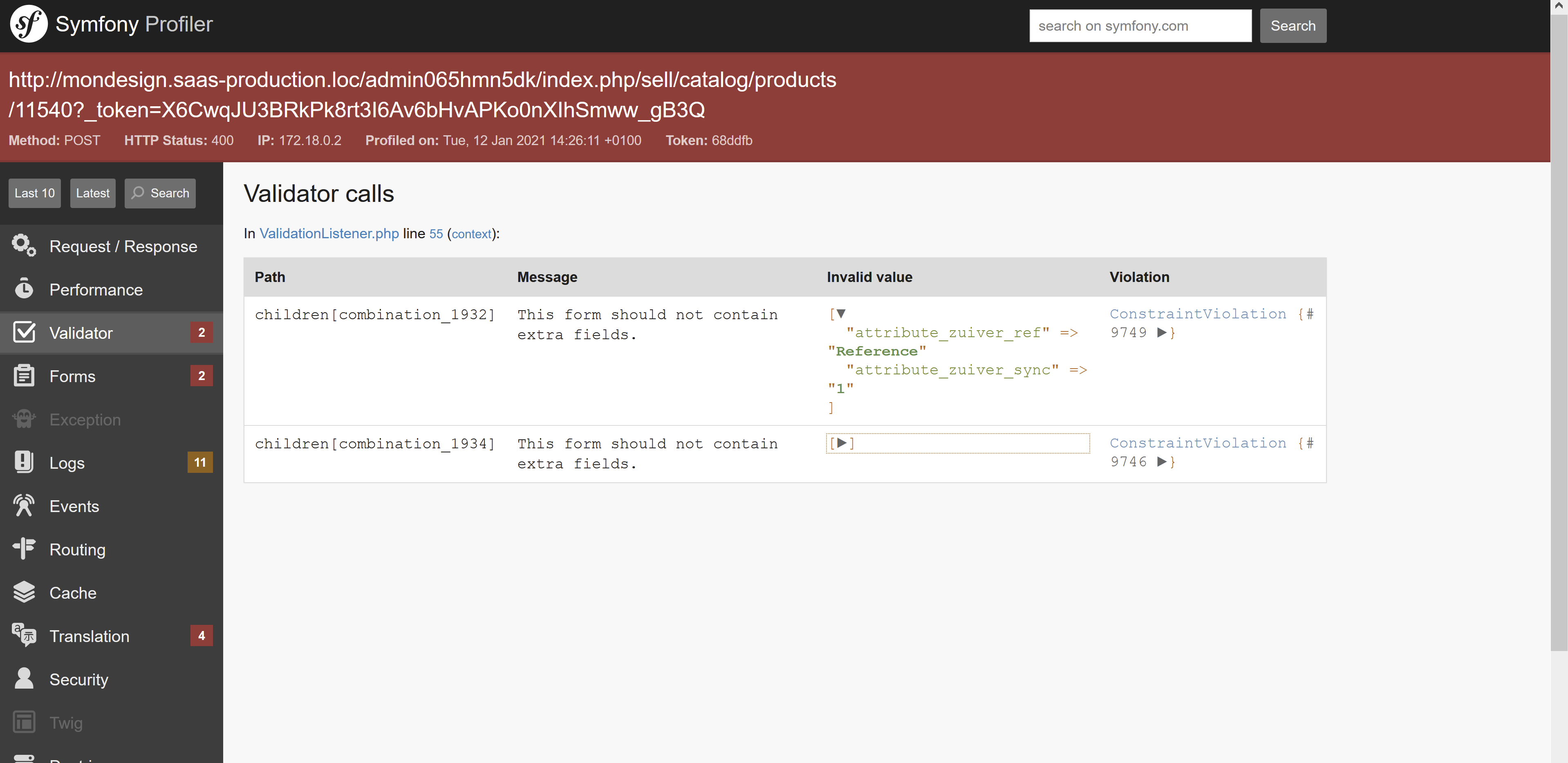
Task: Click the Events antenna icon
Action: pyautogui.click(x=24, y=505)
